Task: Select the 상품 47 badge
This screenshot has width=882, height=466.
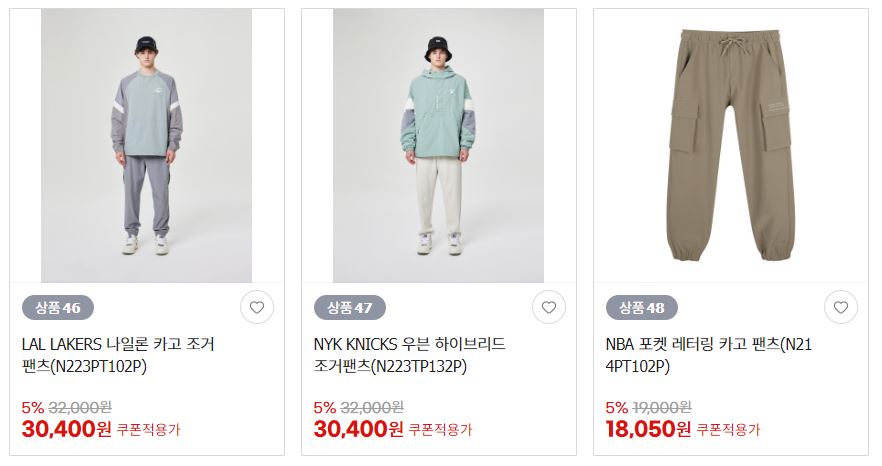Action: point(350,308)
